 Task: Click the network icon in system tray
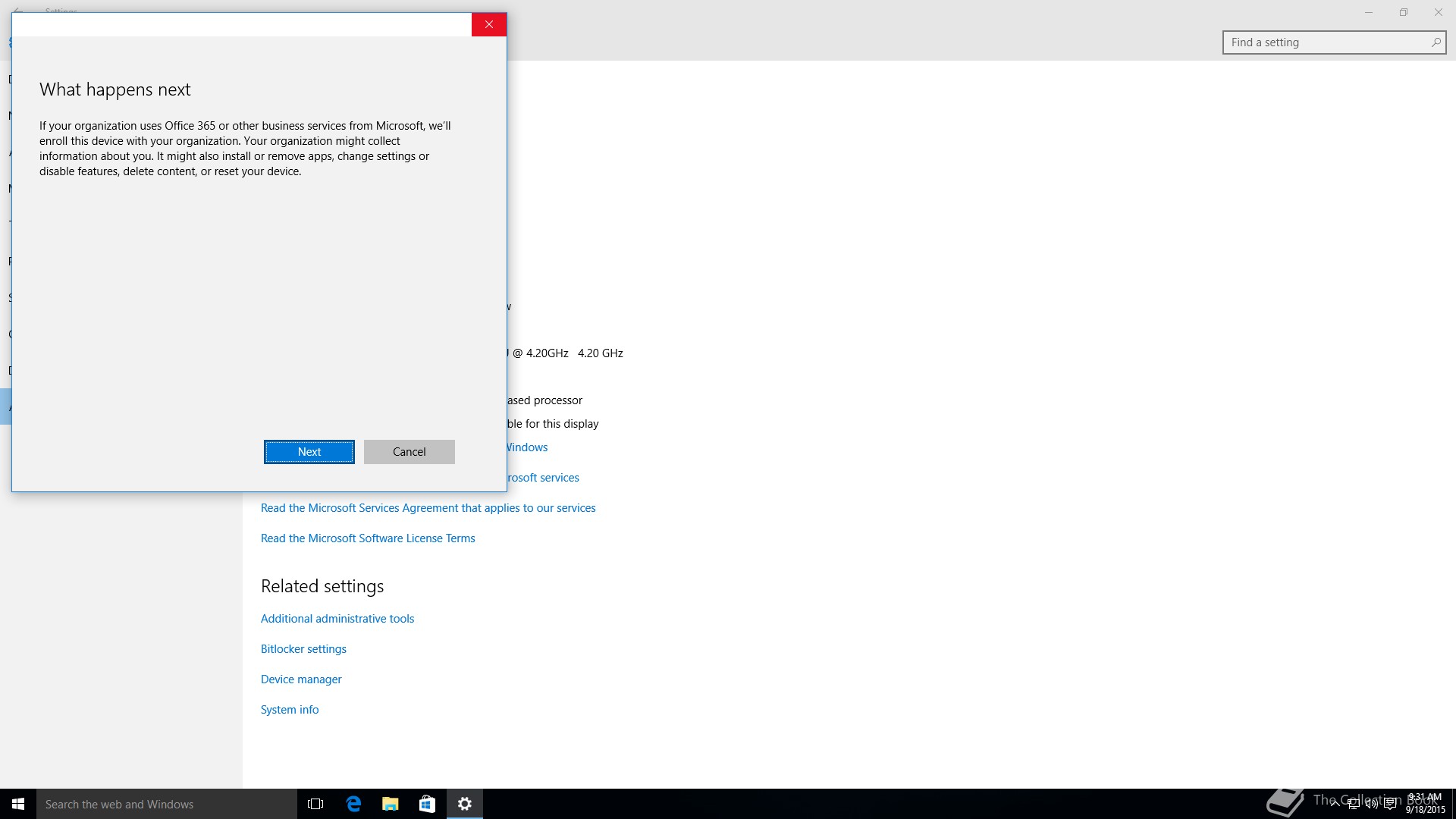[x=1353, y=804]
